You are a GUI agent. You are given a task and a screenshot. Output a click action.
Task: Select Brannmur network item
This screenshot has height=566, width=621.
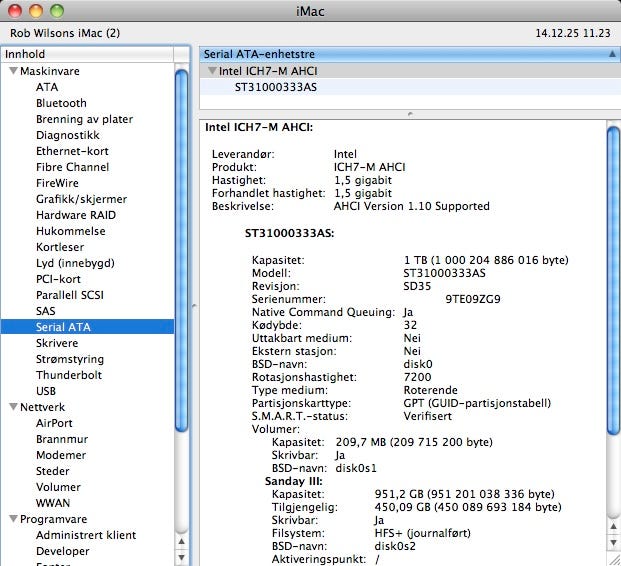[x=61, y=439]
